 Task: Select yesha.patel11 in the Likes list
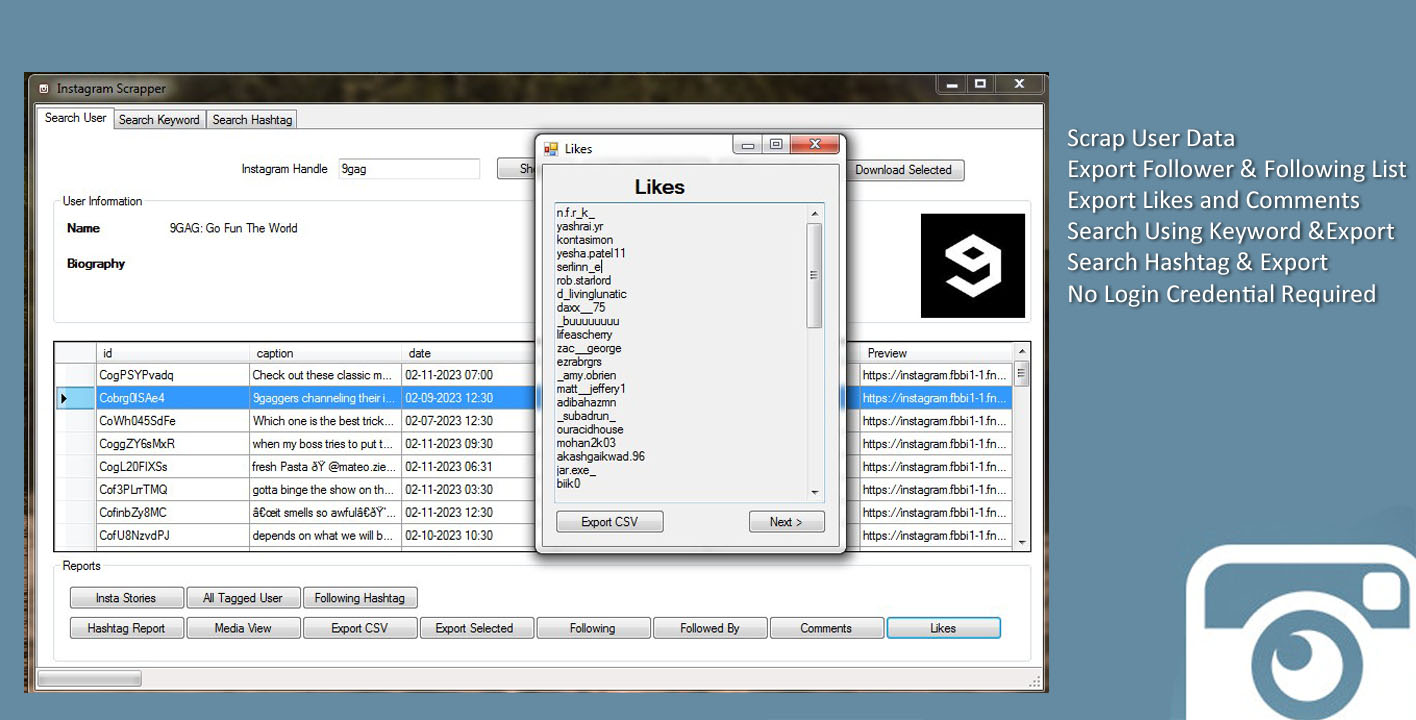[591, 254]
